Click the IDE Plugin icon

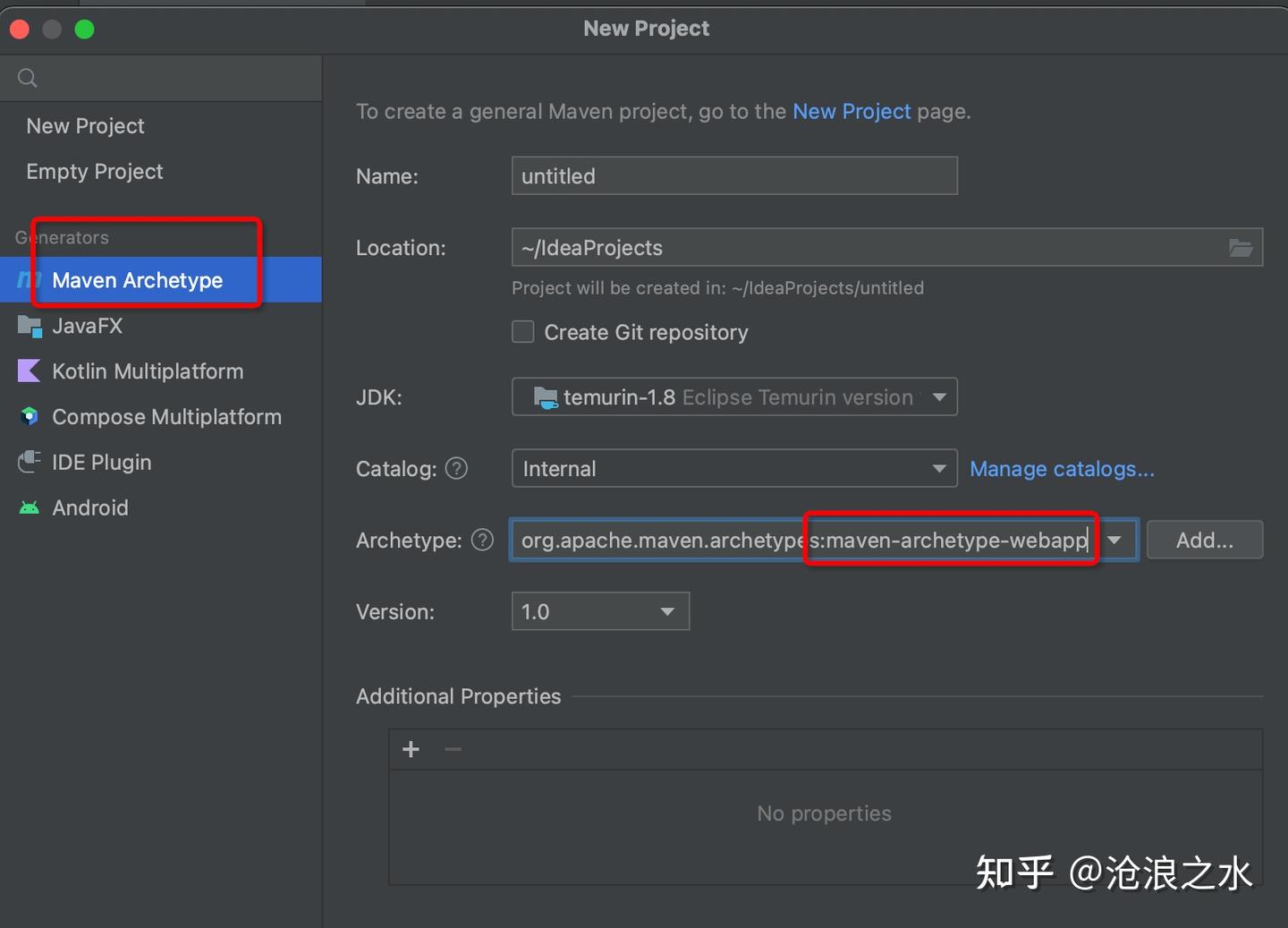[x=30, y=462]
